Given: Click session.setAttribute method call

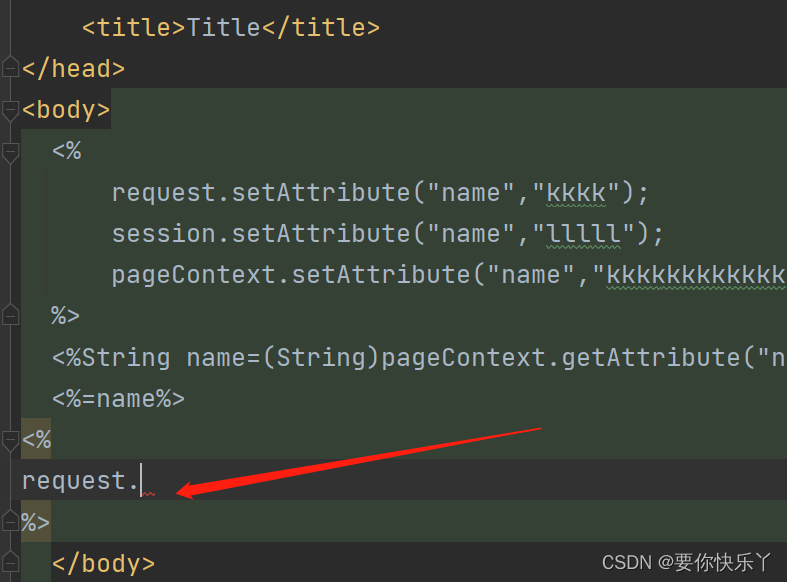Looking at the screenshot, I should click(x=260, y=233).
